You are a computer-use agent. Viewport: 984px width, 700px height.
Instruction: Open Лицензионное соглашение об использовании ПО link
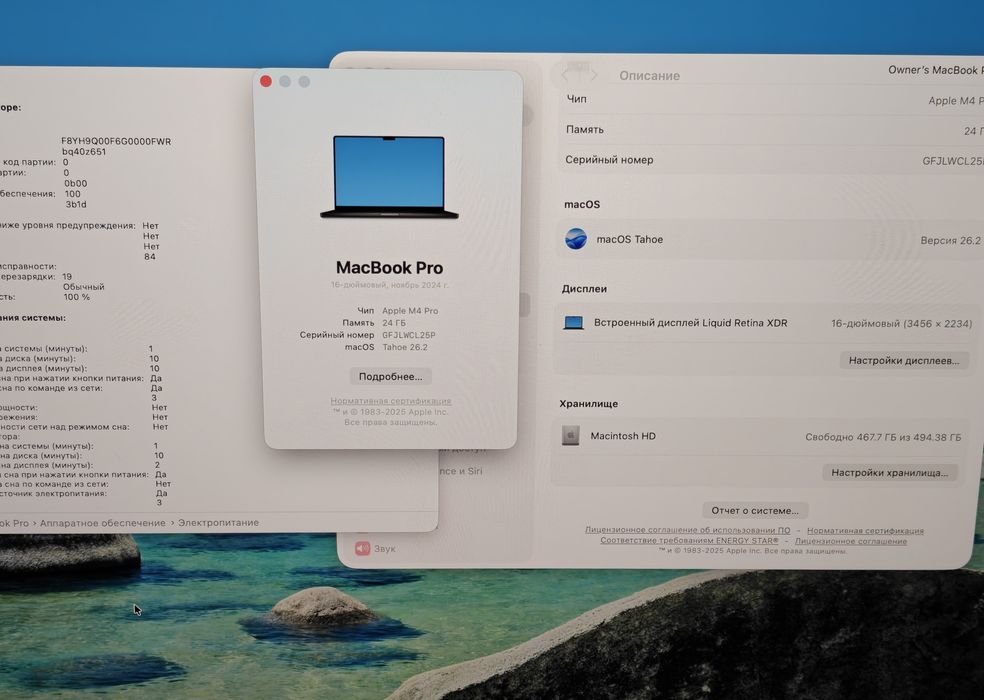tap(688, 530)
